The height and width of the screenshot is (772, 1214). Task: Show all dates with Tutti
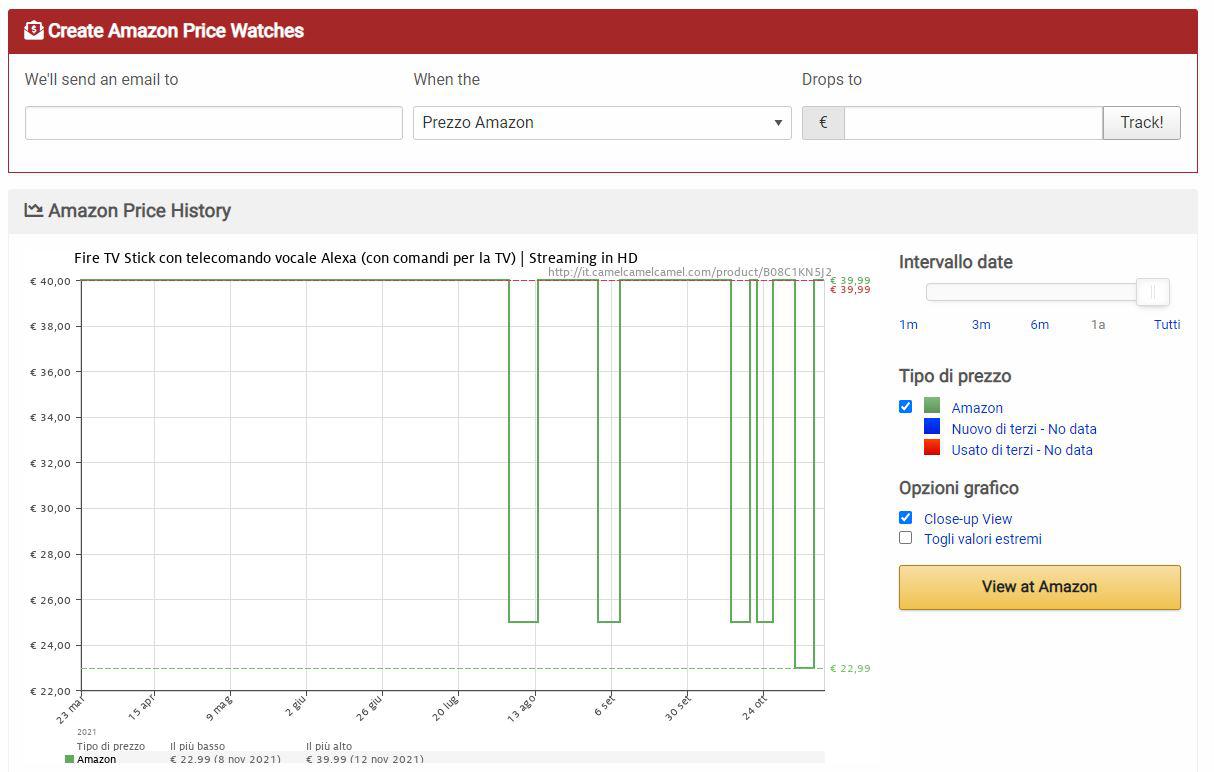tap(1166, 324)
